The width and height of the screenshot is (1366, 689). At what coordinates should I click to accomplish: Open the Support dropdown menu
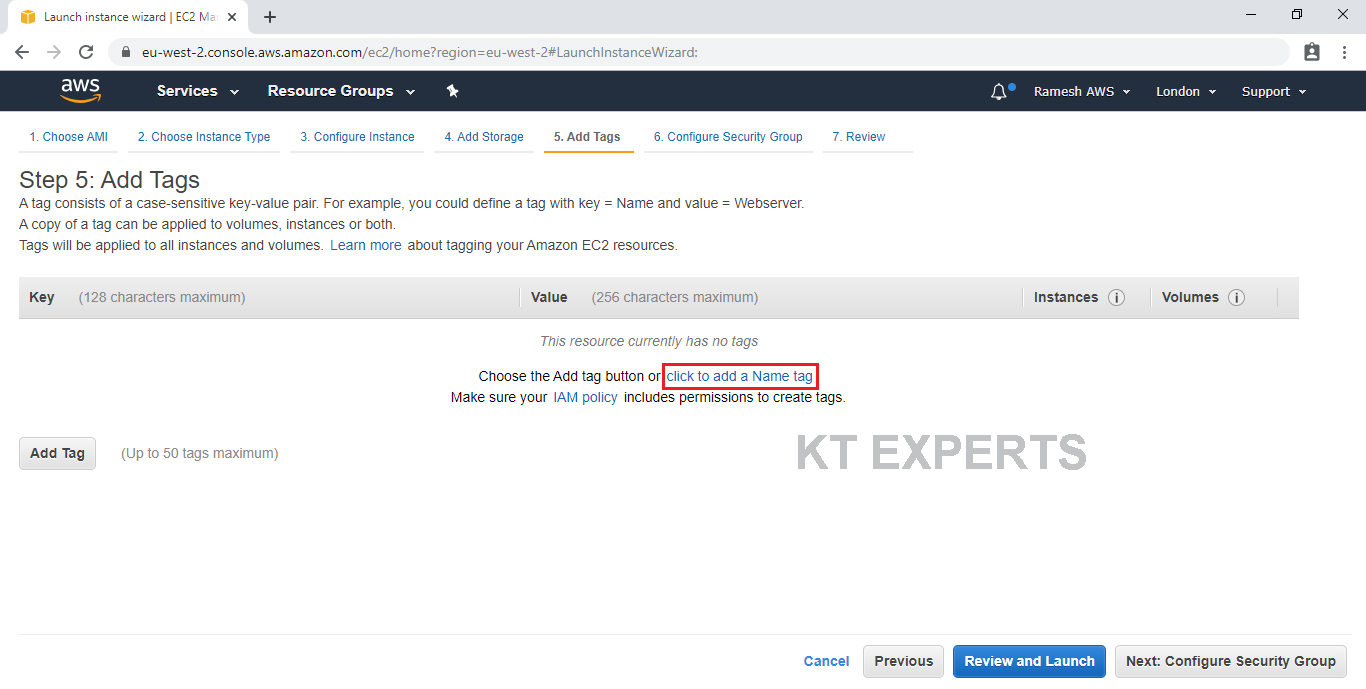coord(1274,91)
